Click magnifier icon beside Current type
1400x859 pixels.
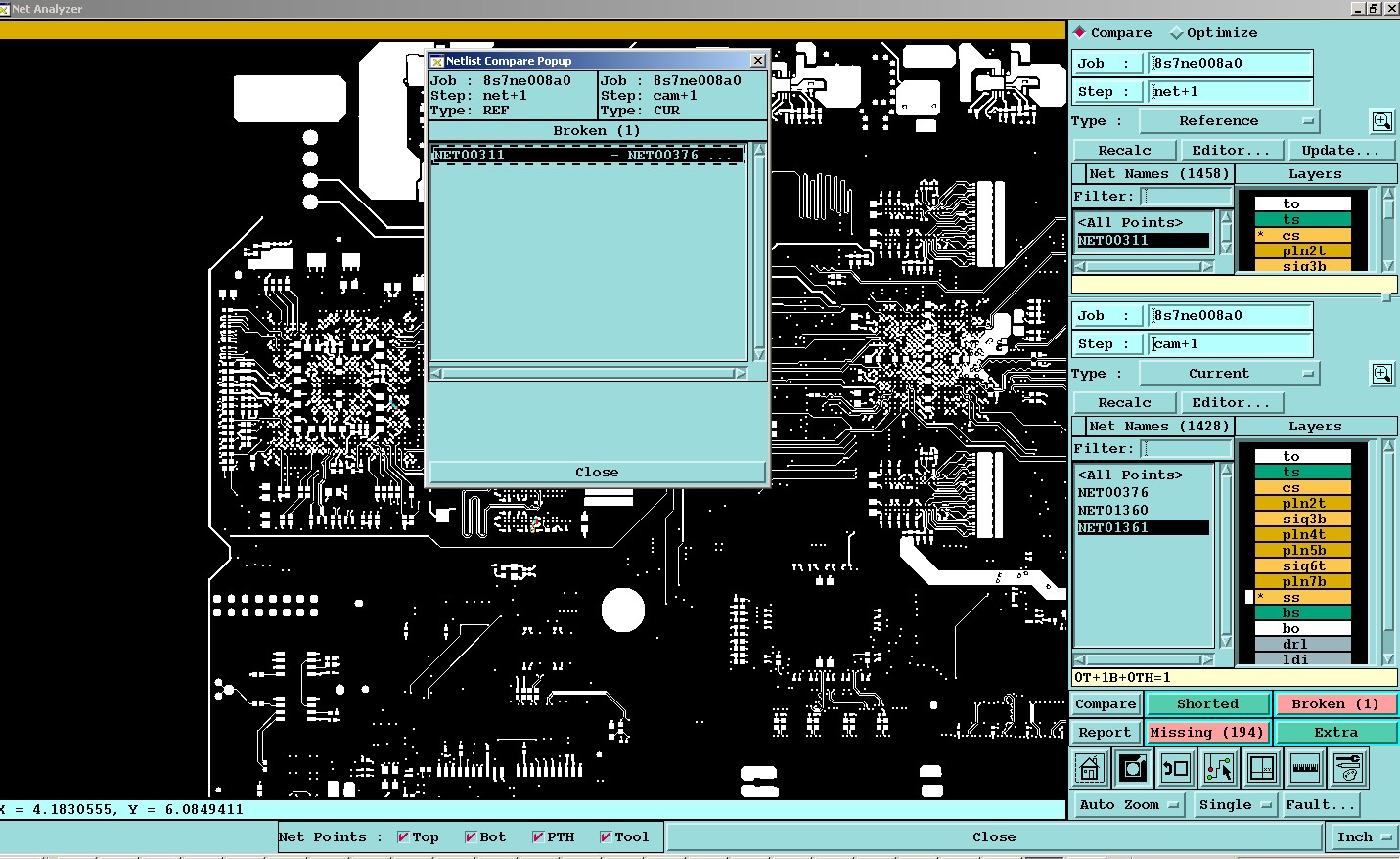click(1381, 374)
